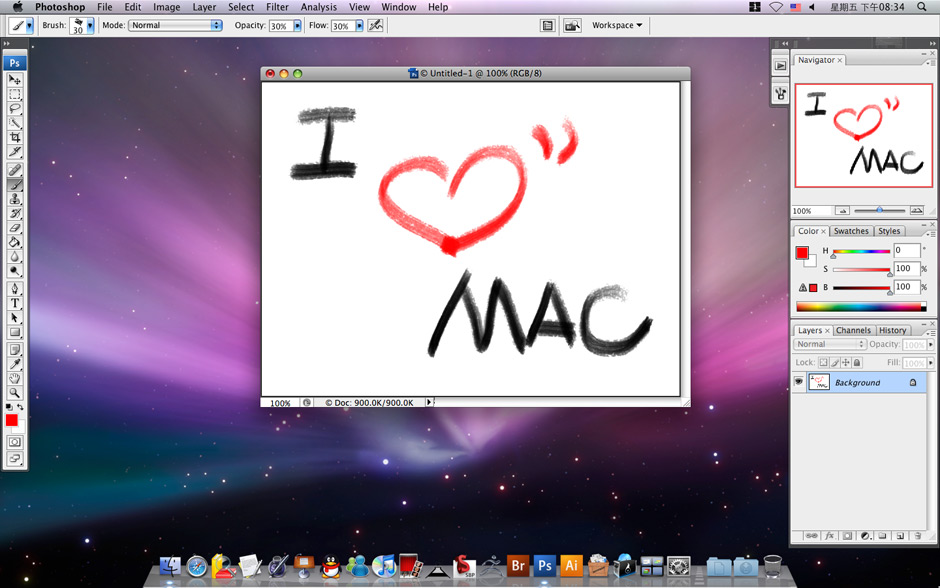The width and height of the screenshot is (940, 588).
Task: Open the brush Opacity slider dropdown
Action: coord(297,26)
